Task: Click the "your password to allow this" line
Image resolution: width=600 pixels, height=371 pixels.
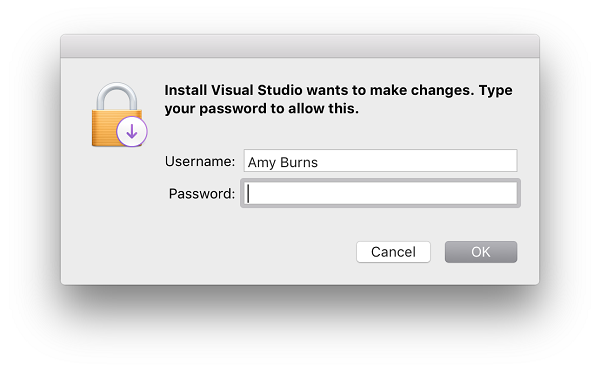Action: tap(261, 109)
